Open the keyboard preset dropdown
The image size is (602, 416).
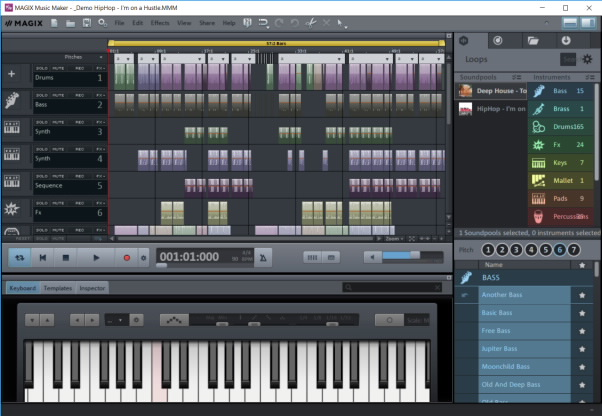click(117, 320)
